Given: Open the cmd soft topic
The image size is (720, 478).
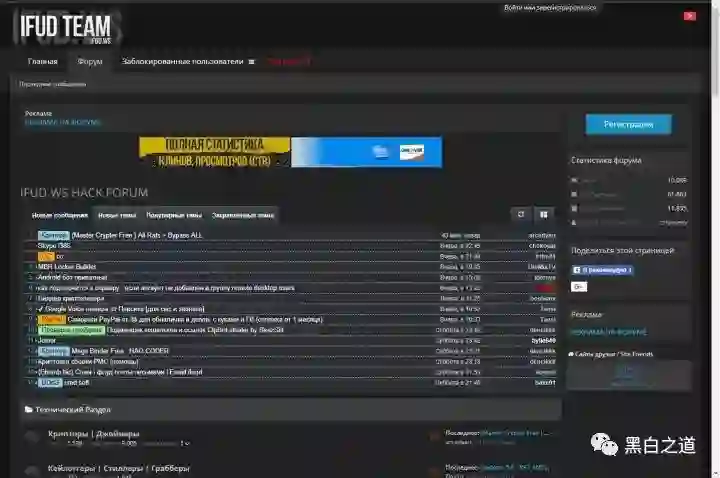Looking at the screenshot, I should click(x=77, y=382).
